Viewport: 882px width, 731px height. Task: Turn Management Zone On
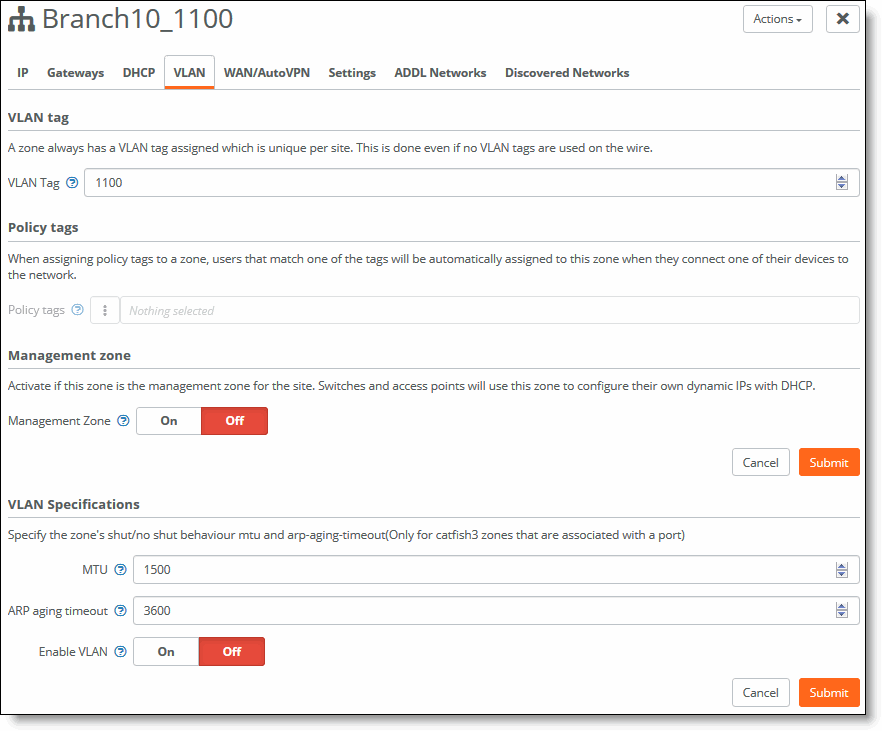tap(169, 421)
